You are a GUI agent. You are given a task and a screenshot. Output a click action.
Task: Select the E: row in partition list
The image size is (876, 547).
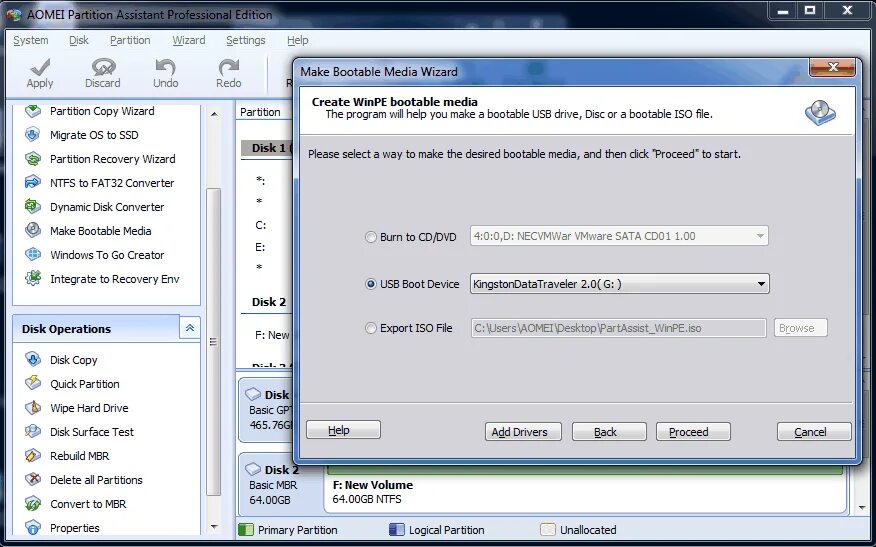tap(260, 247)
